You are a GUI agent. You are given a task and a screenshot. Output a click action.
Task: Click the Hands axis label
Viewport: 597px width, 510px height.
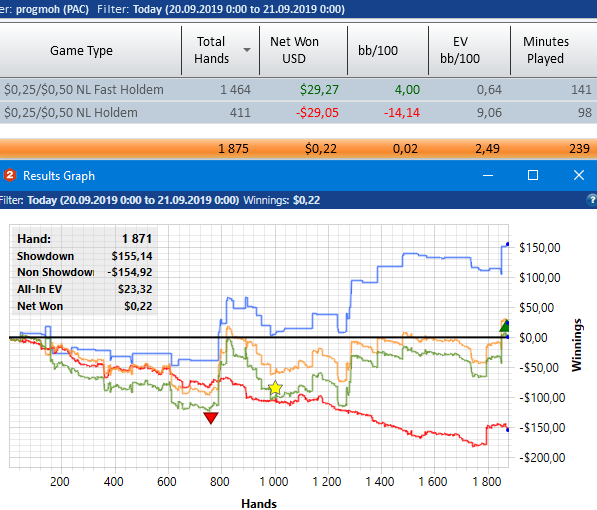259,504
